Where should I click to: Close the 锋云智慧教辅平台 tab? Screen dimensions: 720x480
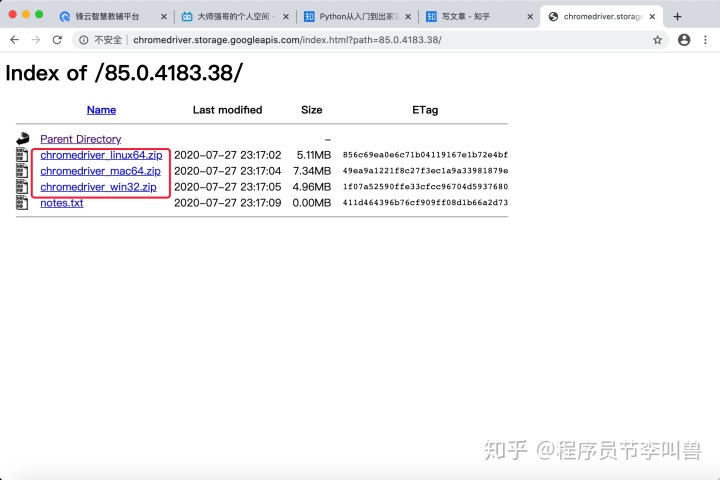[163, 17]
